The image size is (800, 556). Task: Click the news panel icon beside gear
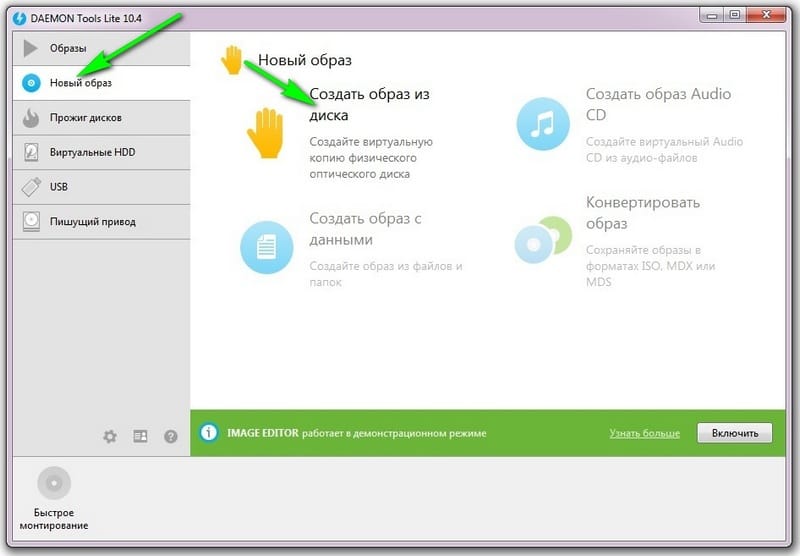click(140, 436)
